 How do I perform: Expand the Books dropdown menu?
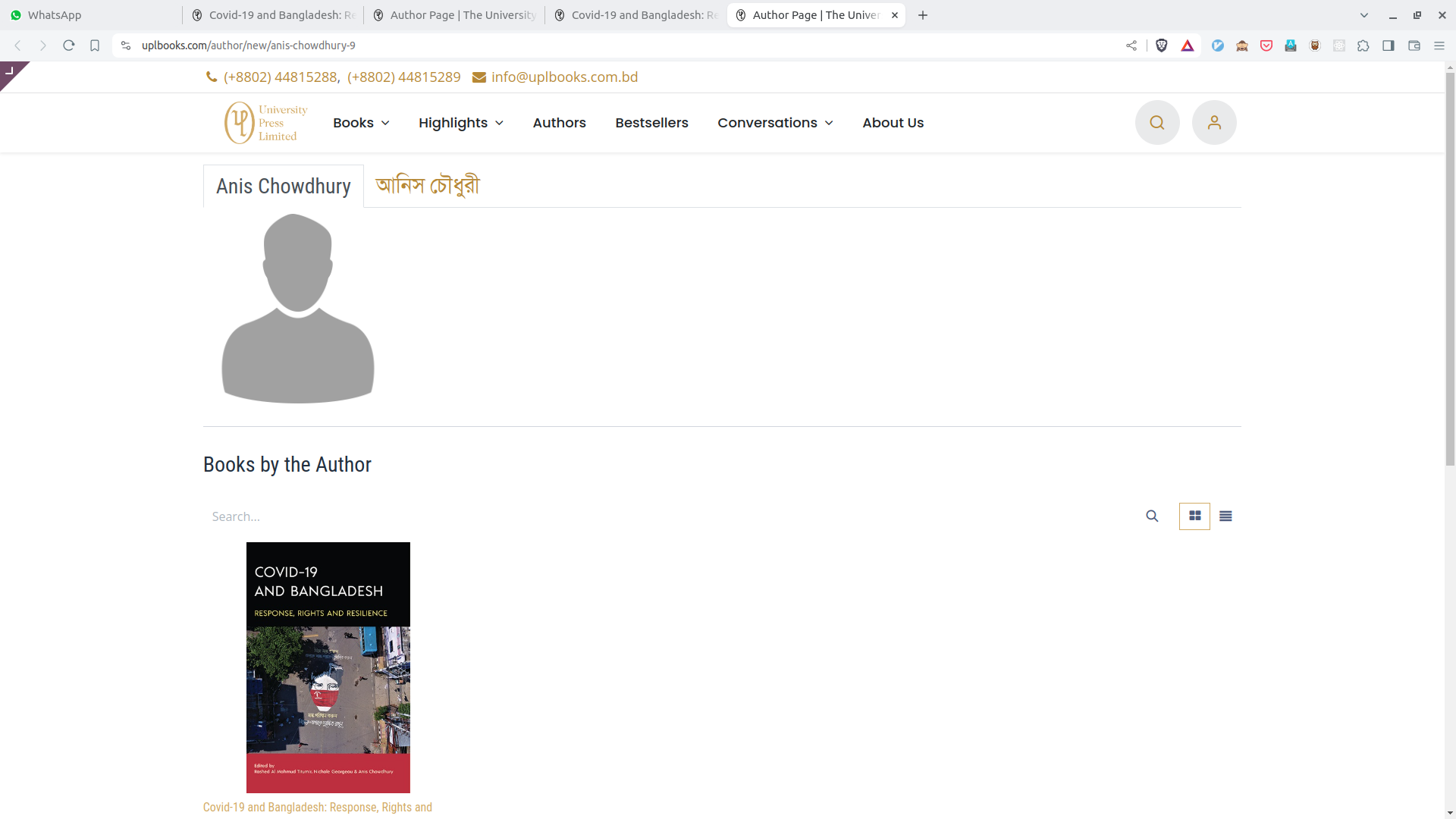tap(361, 123)
